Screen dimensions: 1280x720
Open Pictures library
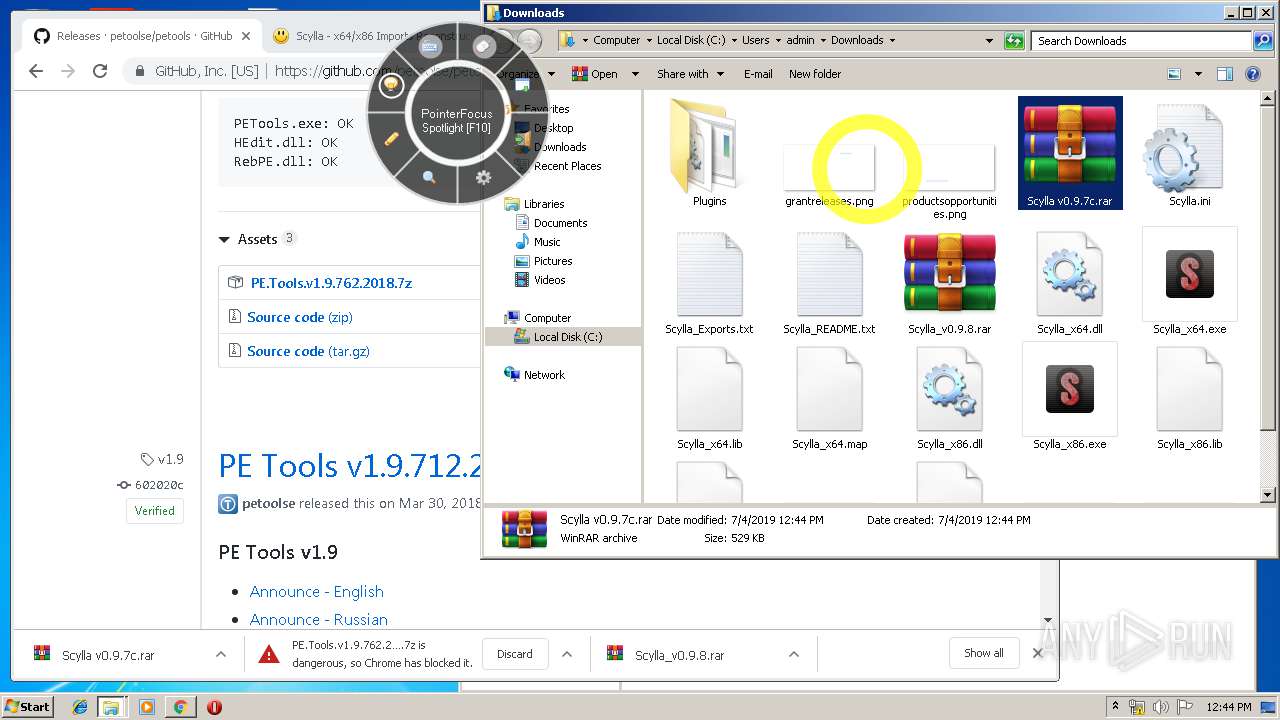pos(552,261)
